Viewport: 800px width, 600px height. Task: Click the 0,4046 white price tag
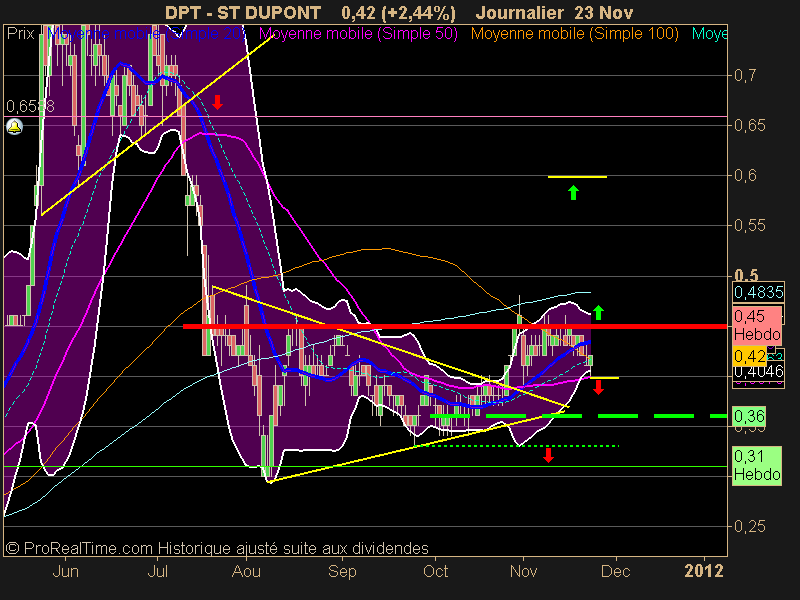(x=758, y=371)
